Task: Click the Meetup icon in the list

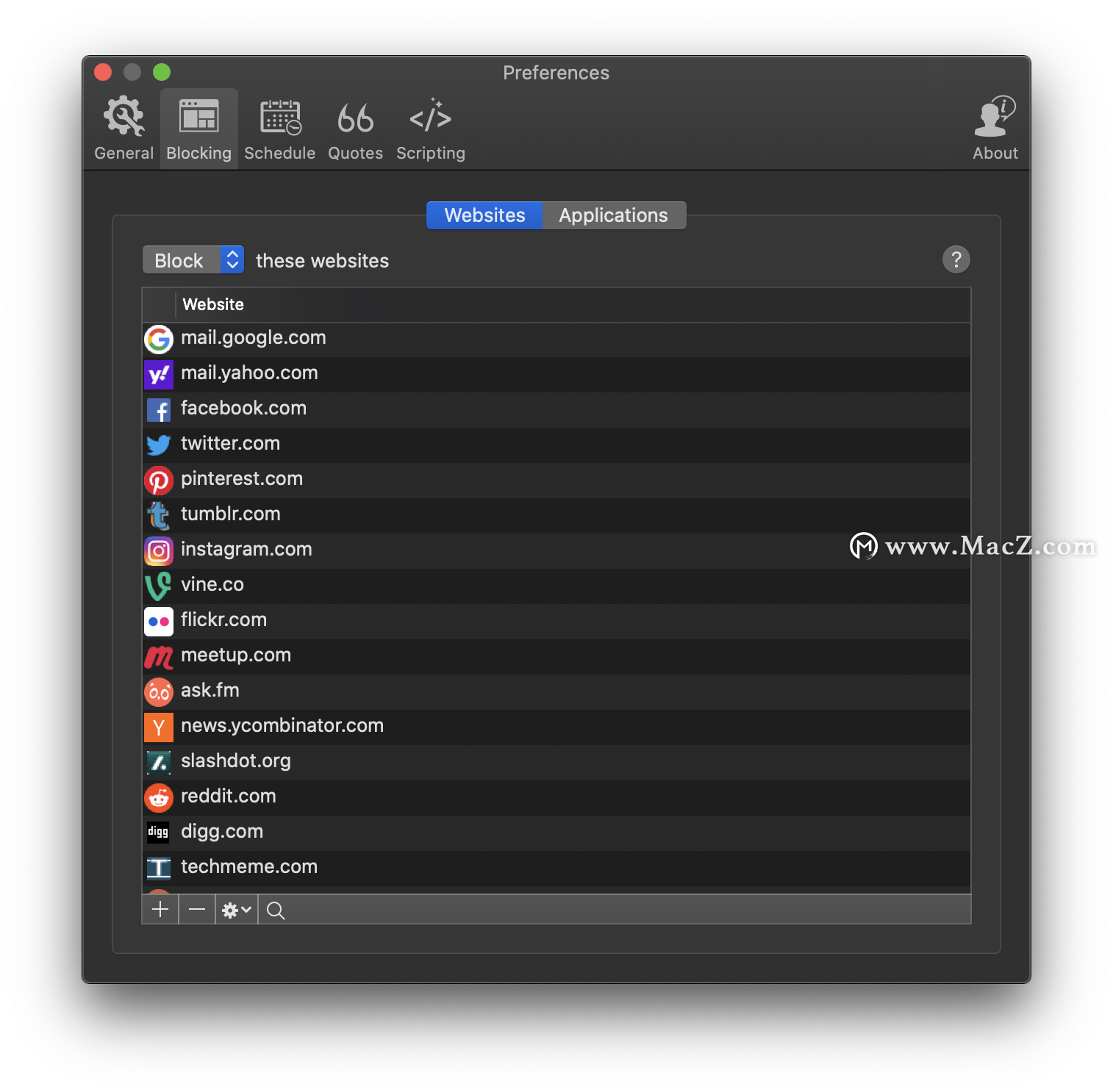Action: pyautogui.click(x=159, y=657)
